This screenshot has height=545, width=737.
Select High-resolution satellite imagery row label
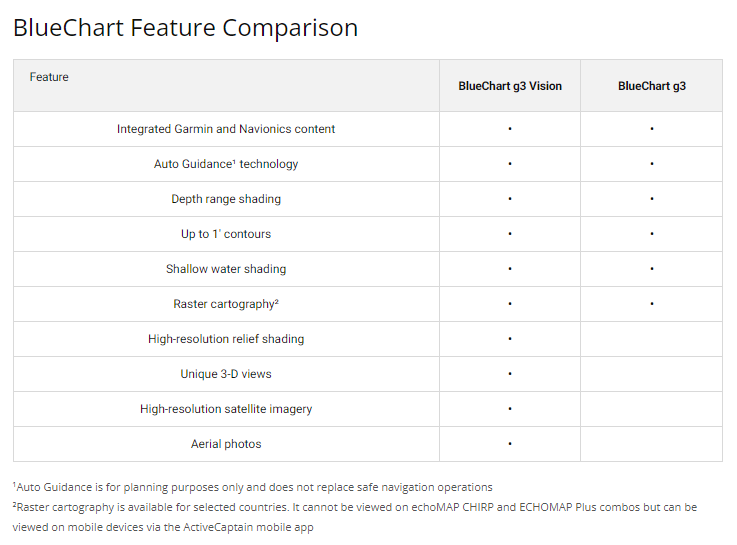pyautogui.click(x=226, y=409)
